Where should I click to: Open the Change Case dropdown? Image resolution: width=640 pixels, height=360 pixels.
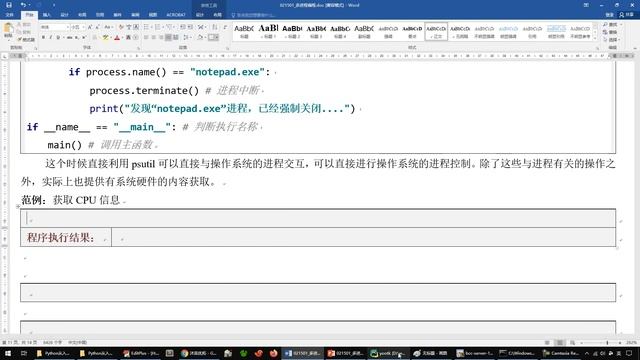[108, 27]
